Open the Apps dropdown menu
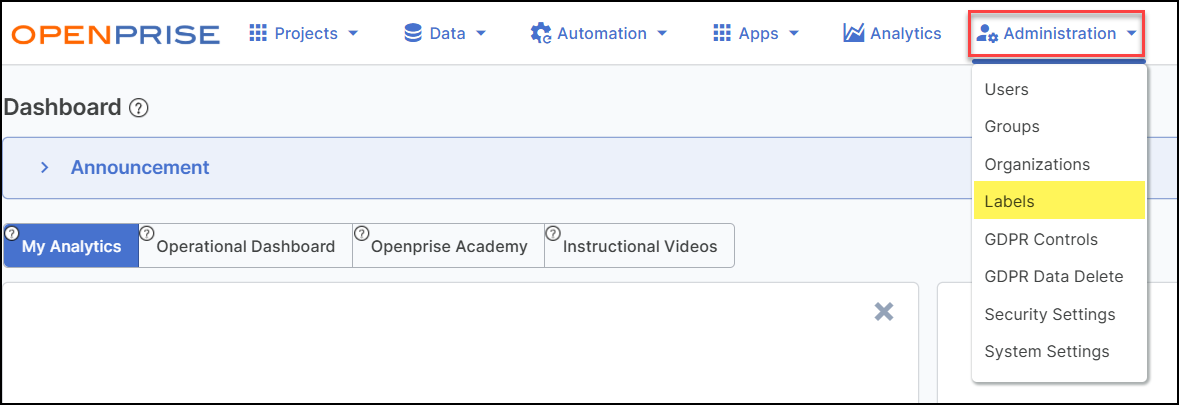 coord(755,33)
